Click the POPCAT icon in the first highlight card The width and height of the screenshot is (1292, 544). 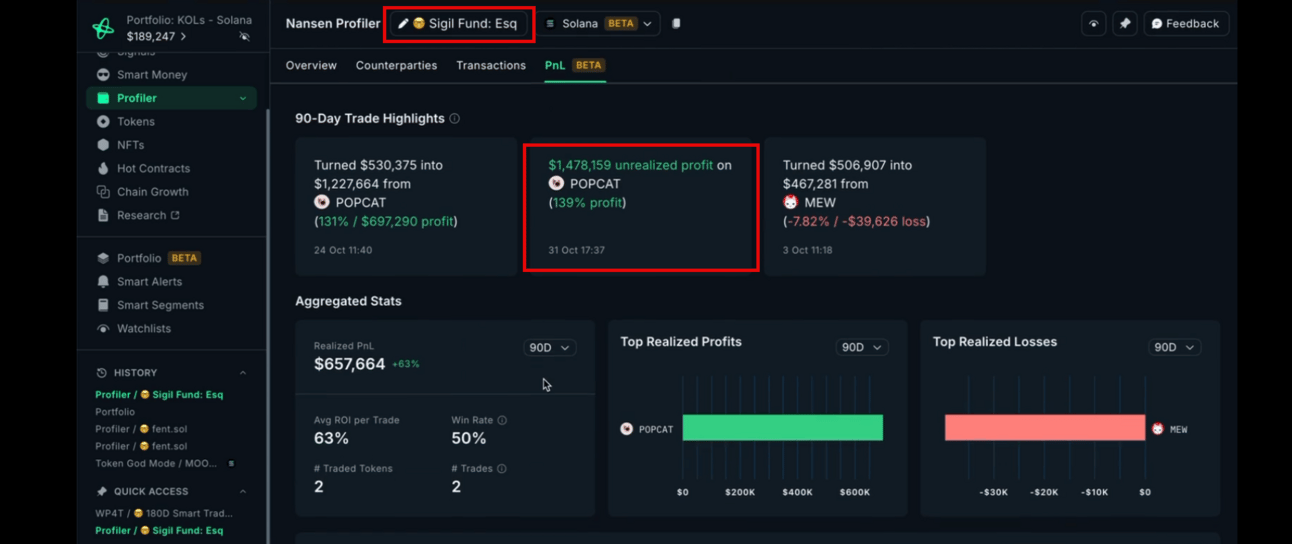point(322,203)
